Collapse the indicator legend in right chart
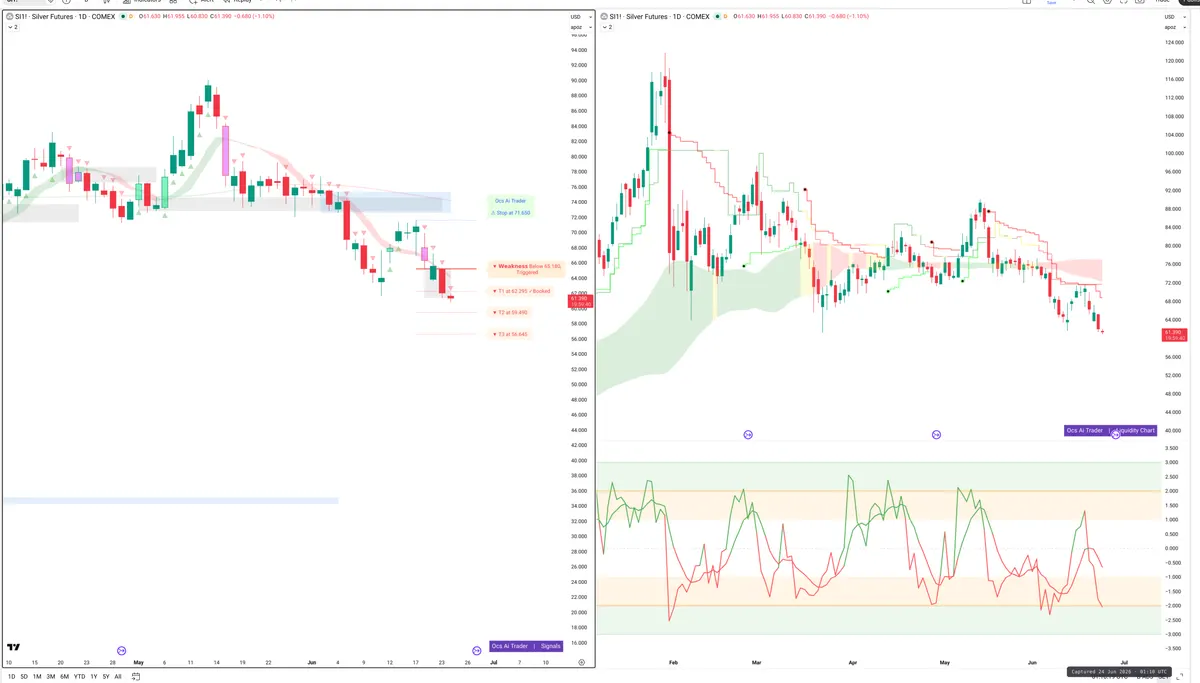This screenshot has height=683, width=1200. tap(609, 27)
